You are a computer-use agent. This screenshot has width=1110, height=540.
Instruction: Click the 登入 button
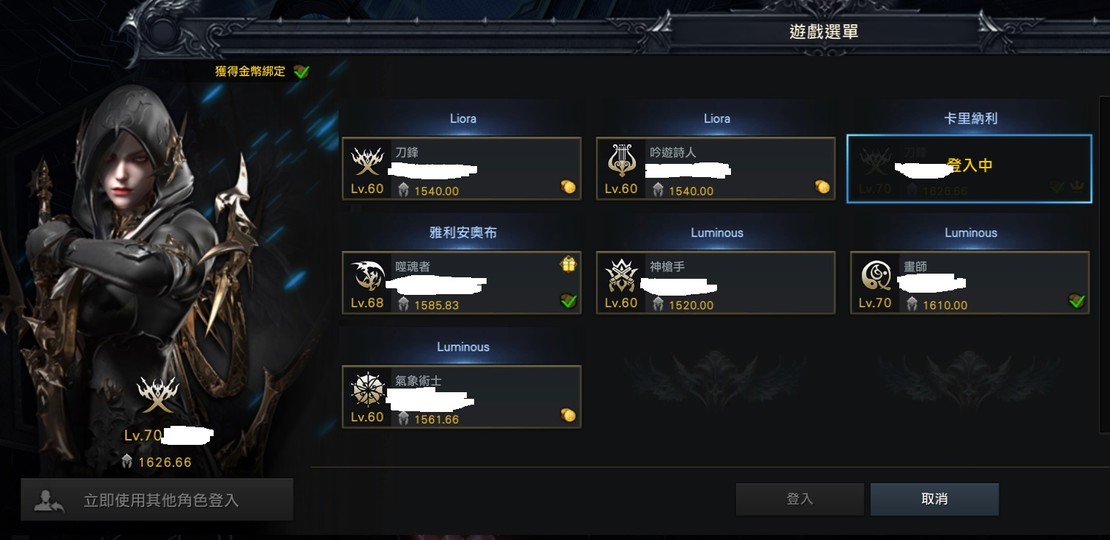(x=800, y=499)
